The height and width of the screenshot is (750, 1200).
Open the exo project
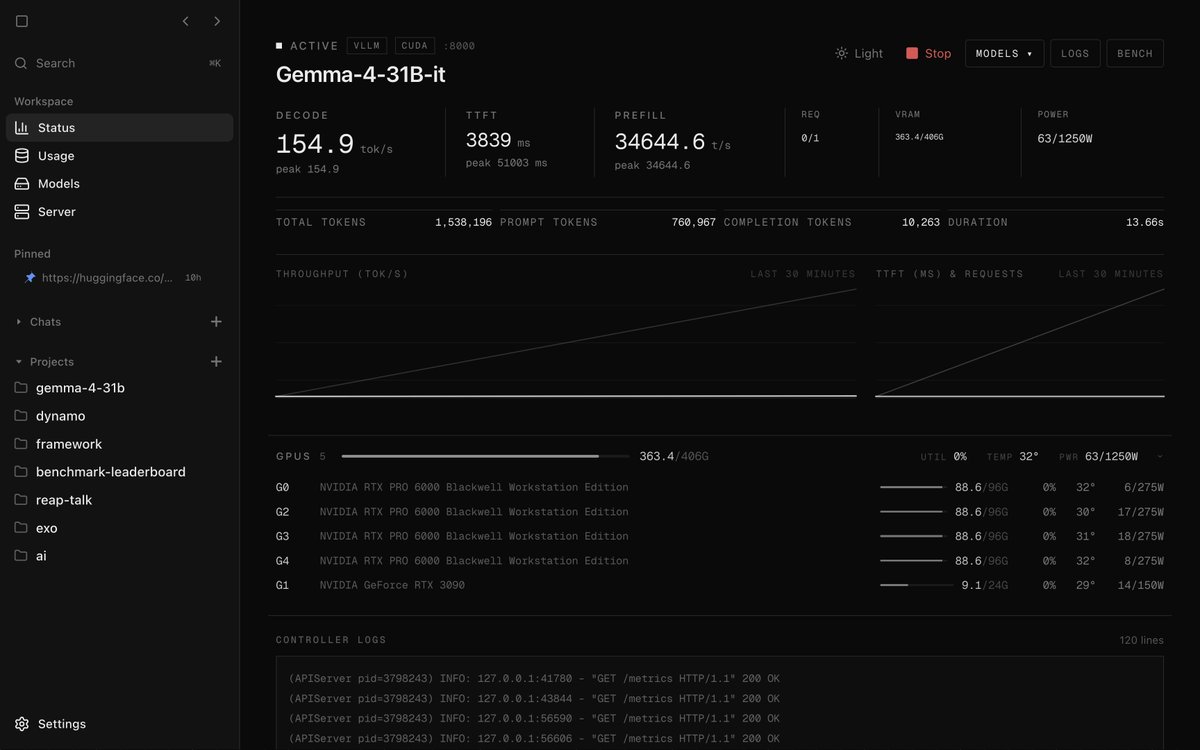click(x=120, y=528)
